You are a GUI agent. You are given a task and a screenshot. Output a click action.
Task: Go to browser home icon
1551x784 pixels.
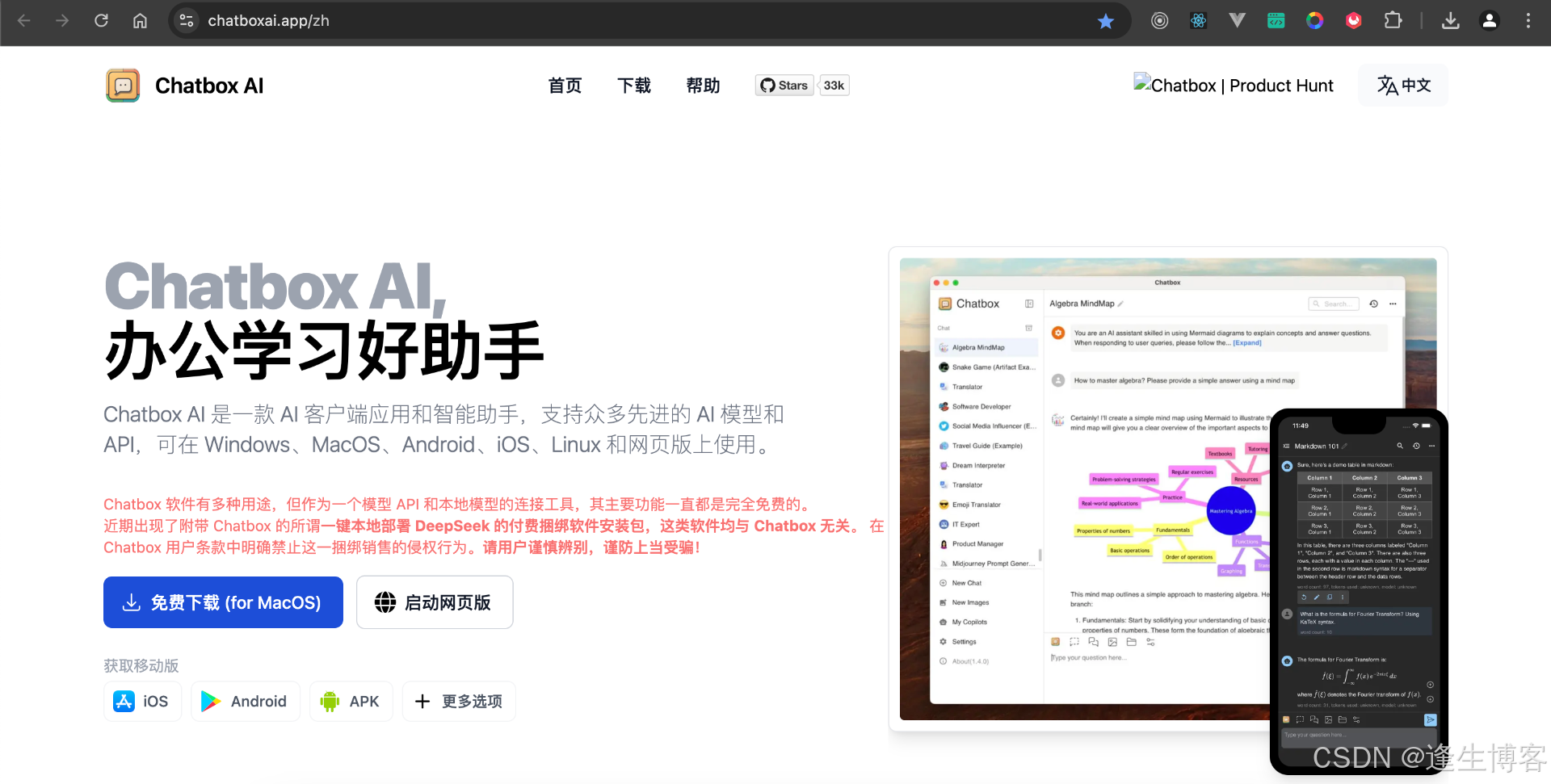[140, 21]
